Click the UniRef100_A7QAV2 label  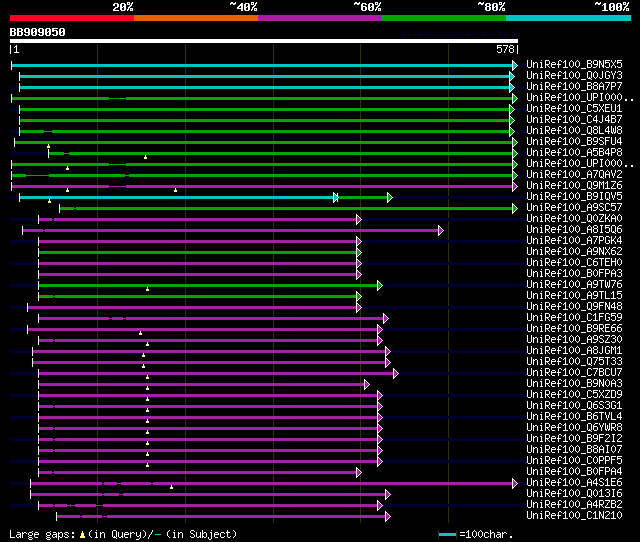pos(574,175)
